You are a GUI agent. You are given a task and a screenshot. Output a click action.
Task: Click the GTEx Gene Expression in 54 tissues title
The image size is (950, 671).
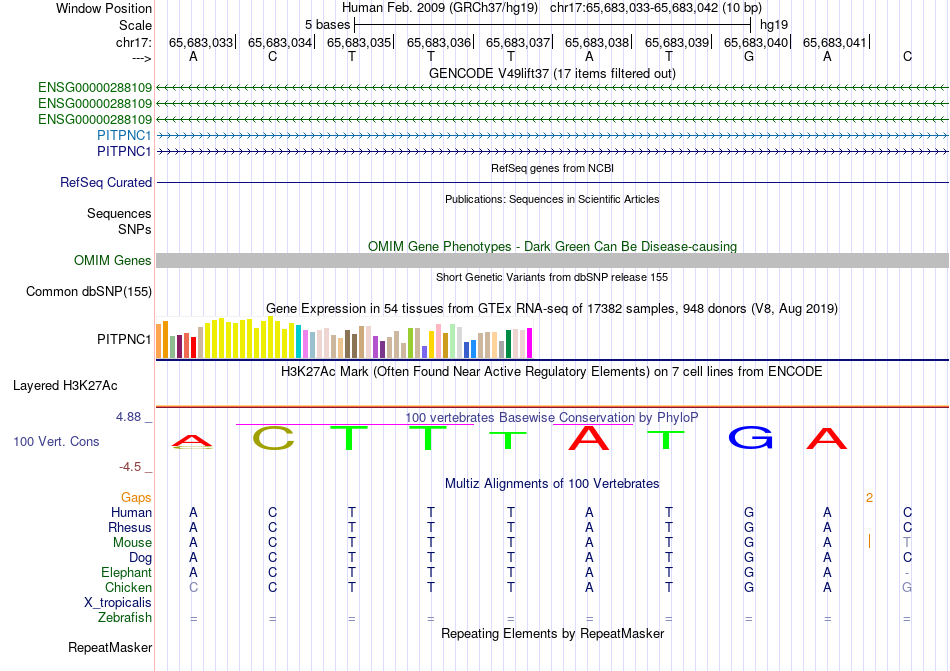click(552, 308)
